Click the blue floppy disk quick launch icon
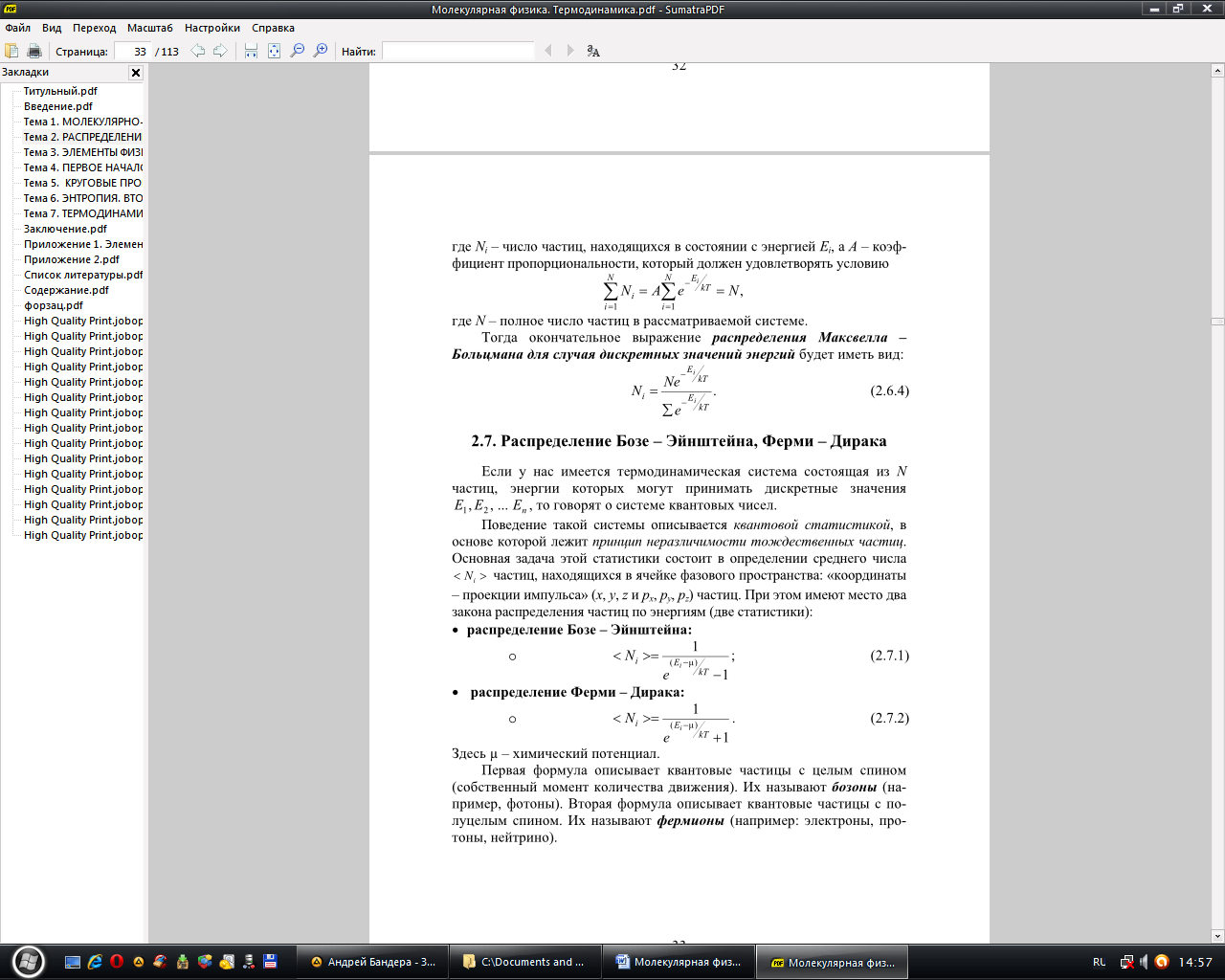The image size is (1225, 980). coord(270,962)
